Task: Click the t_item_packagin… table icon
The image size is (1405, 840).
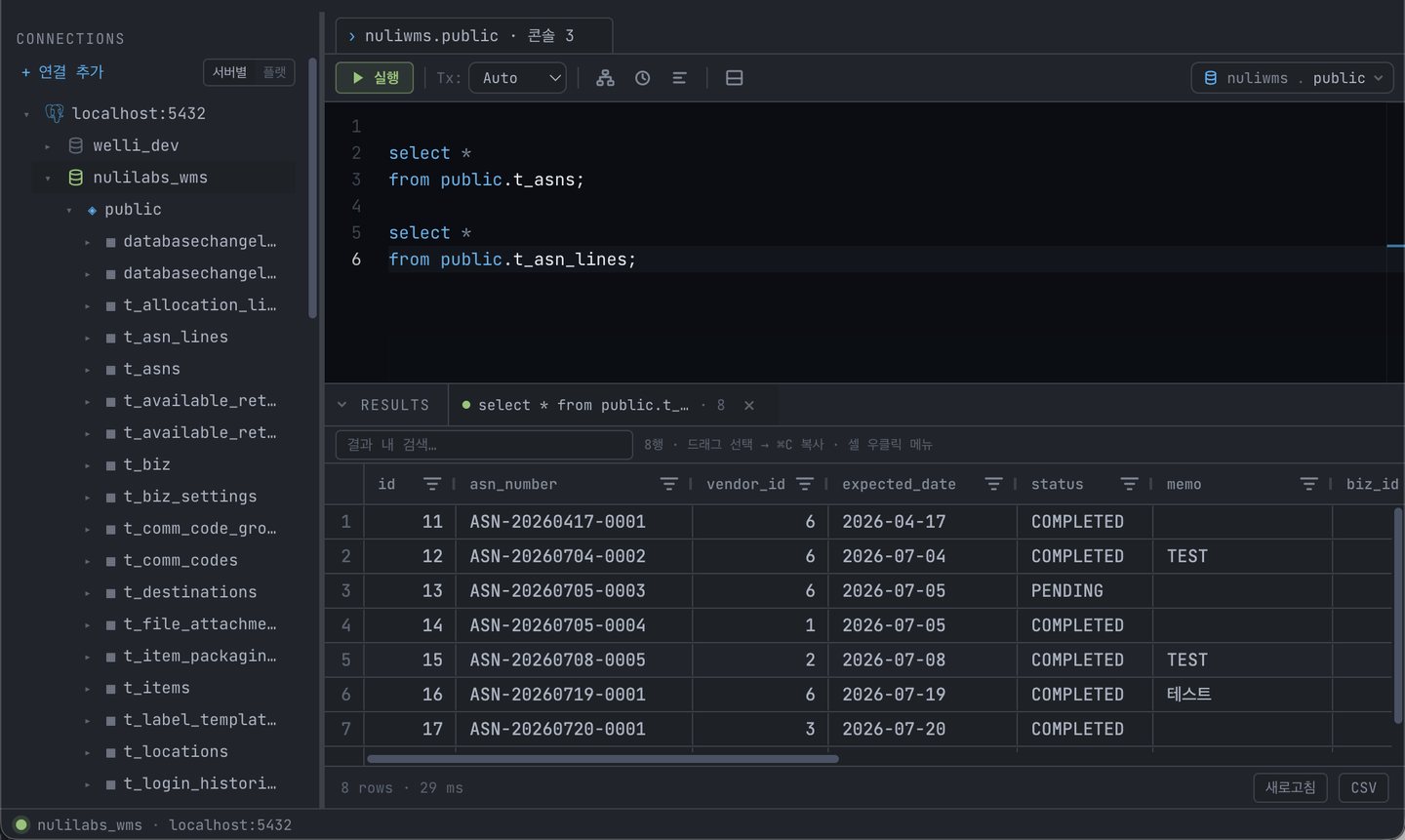Action: (x=110, y=658)
